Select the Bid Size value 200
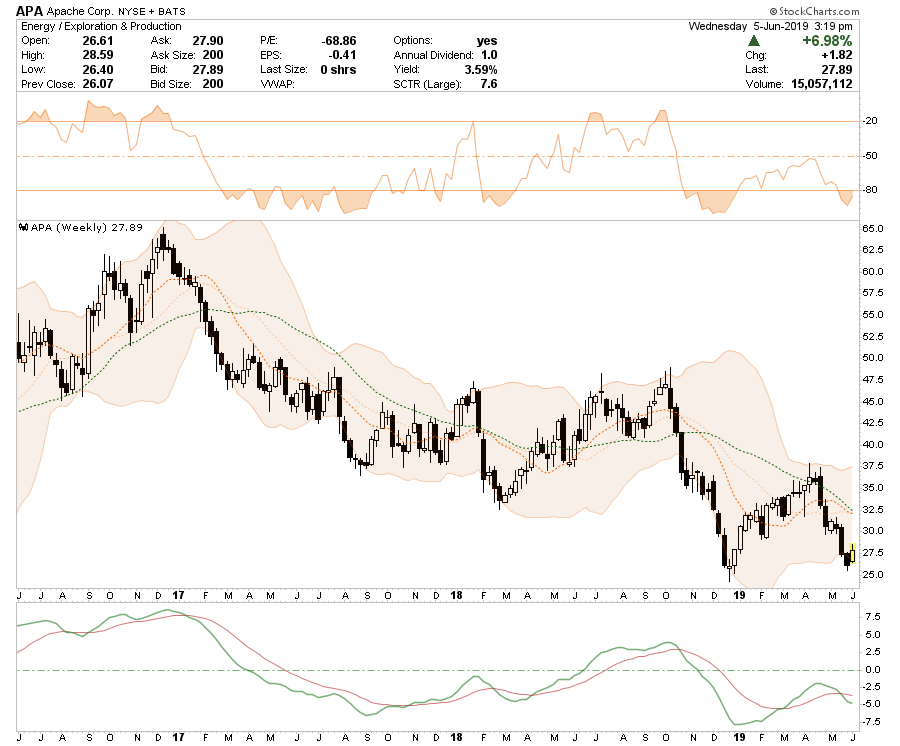This screenshot has height=746, width=900. click(x=213, y=84)
